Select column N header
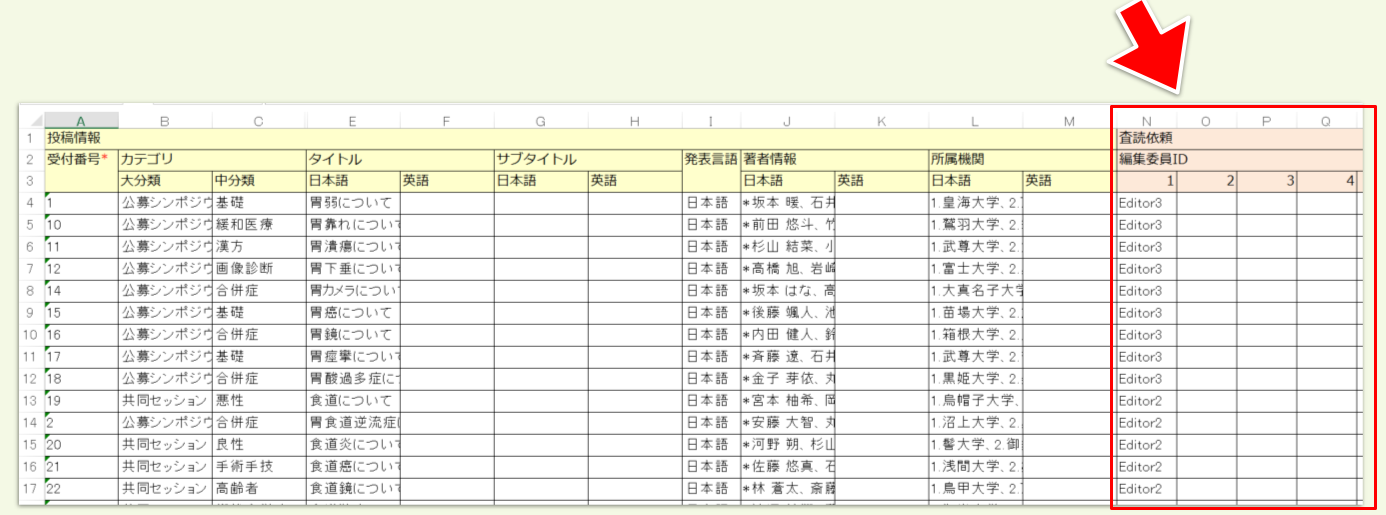Screen dimensions: 1386x515 click(x=1146, y=121)
